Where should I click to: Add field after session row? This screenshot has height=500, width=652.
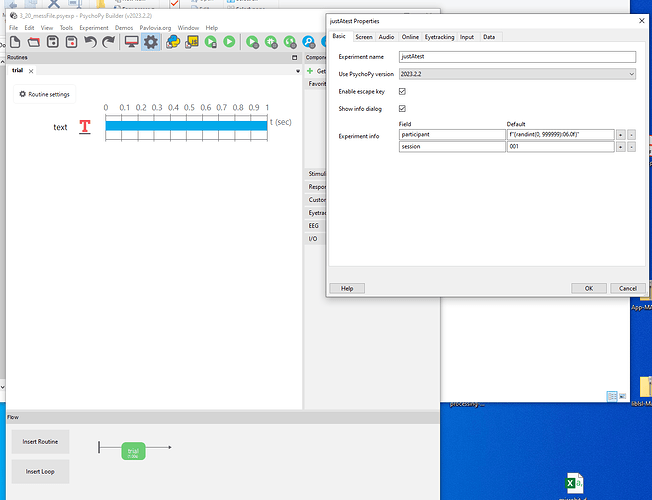(x=620, y=147)
